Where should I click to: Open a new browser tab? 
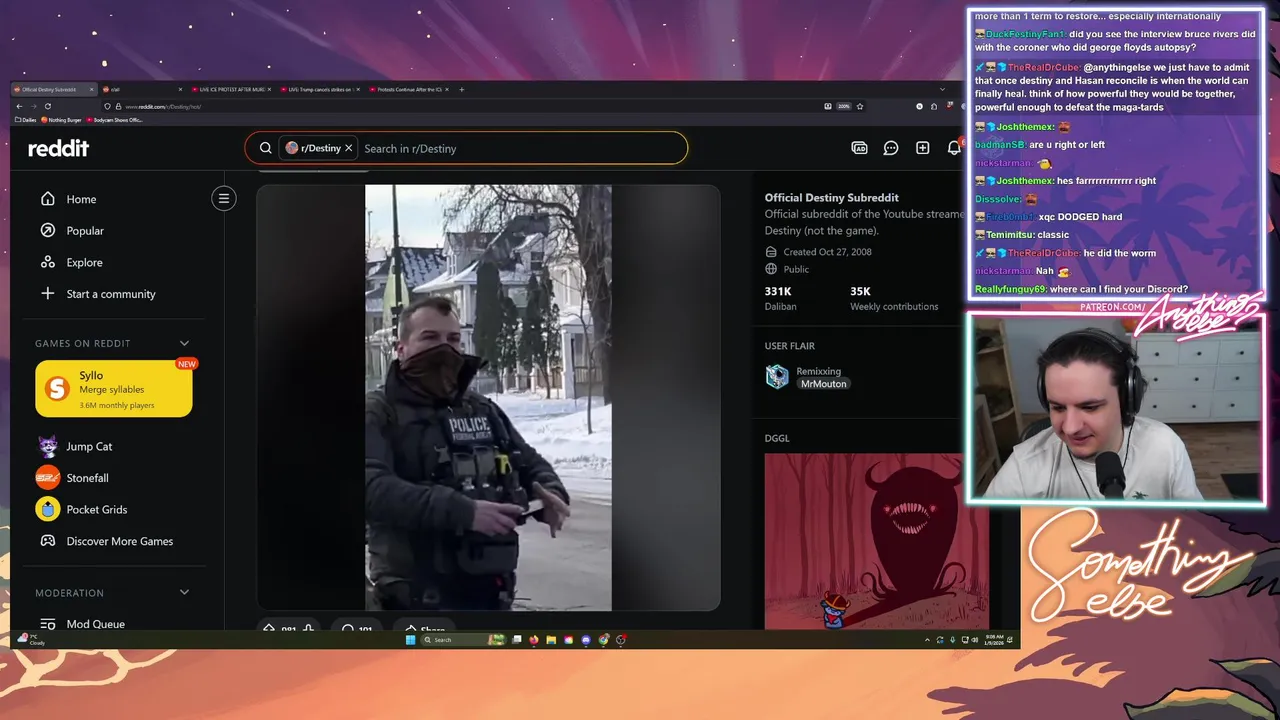(461, 89)
